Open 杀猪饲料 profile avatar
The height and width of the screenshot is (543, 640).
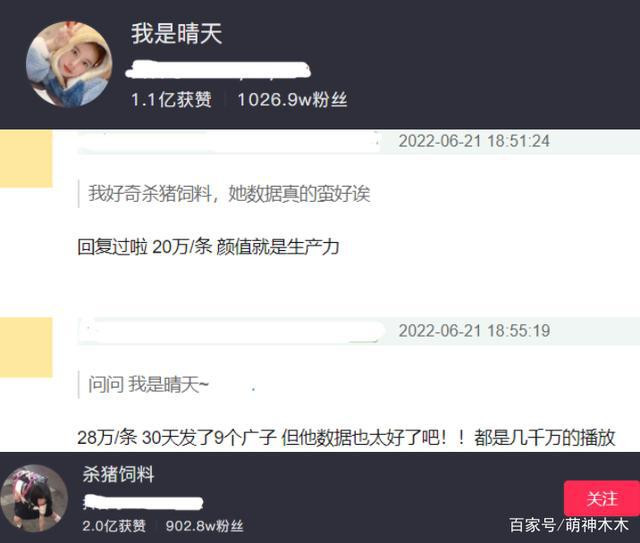[x=34, y=498]
